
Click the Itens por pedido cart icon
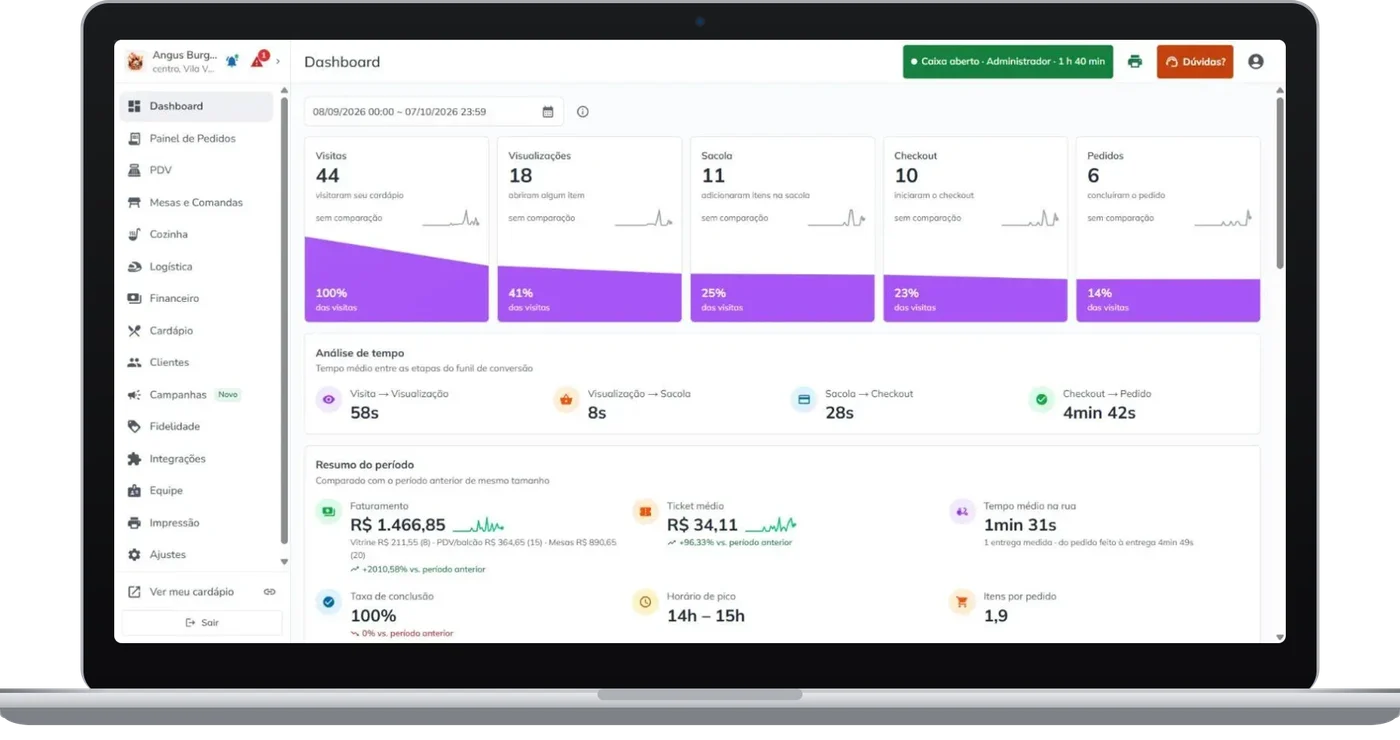tap(961, 602)
